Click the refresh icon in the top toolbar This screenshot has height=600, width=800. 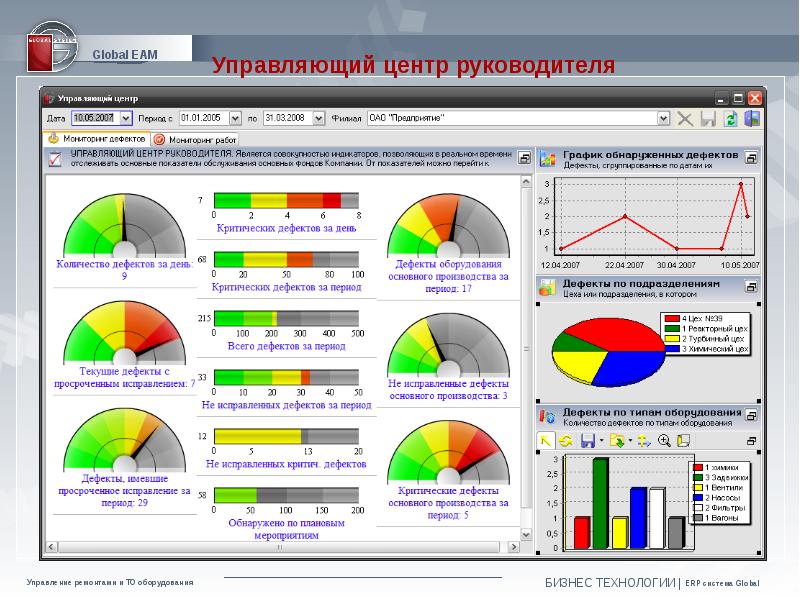pyautogui.click(x=731, y=118)
